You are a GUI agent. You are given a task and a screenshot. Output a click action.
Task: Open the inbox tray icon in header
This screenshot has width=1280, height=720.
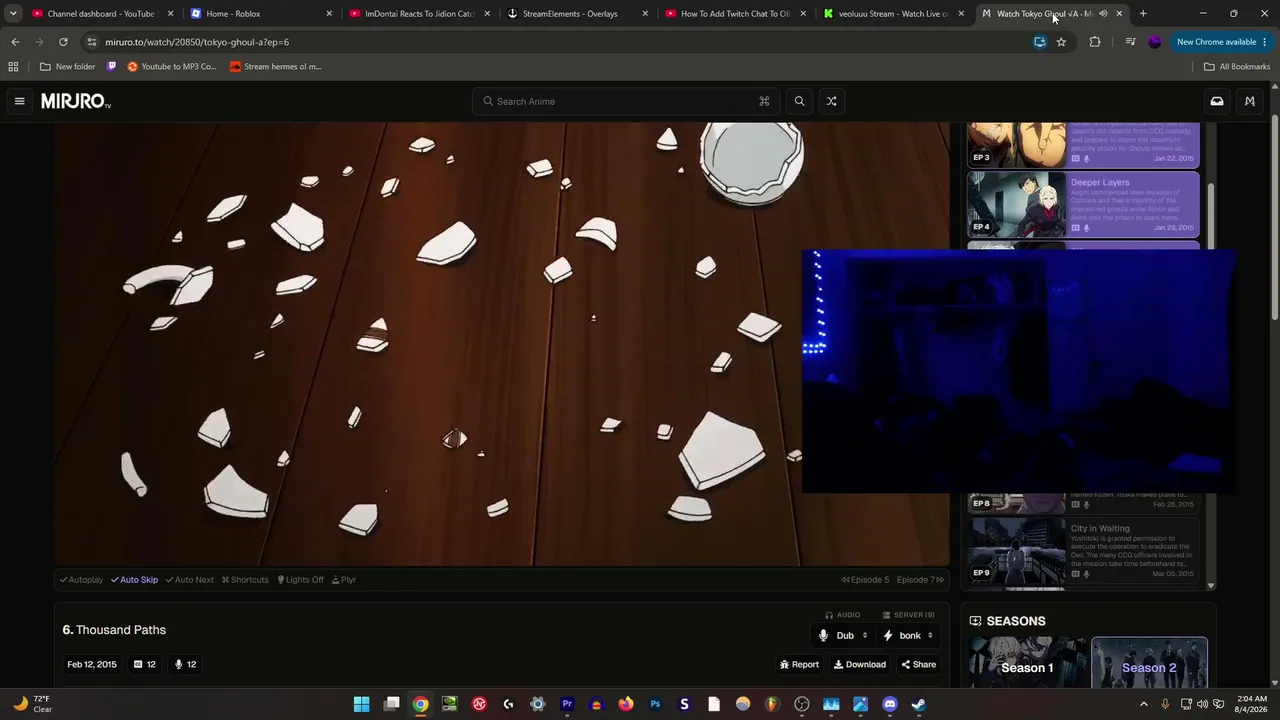coord(1217,101)
